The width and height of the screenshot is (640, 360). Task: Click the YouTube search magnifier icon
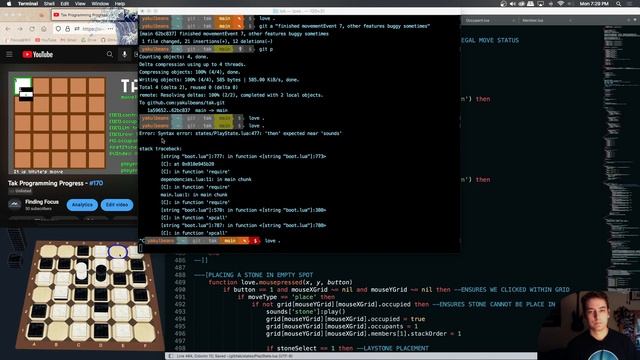109,54
